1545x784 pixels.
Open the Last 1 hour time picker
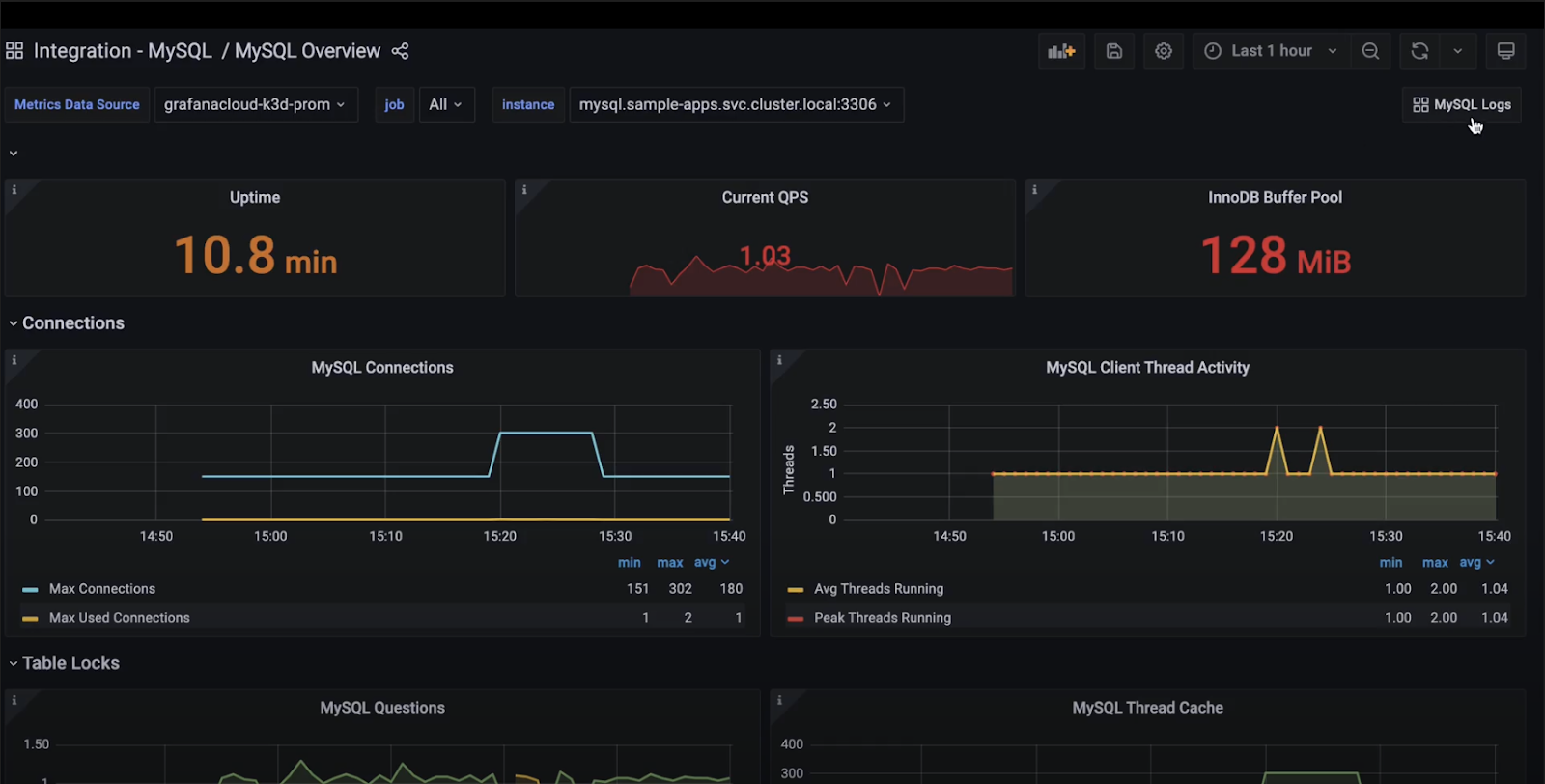coord(1271,51)
